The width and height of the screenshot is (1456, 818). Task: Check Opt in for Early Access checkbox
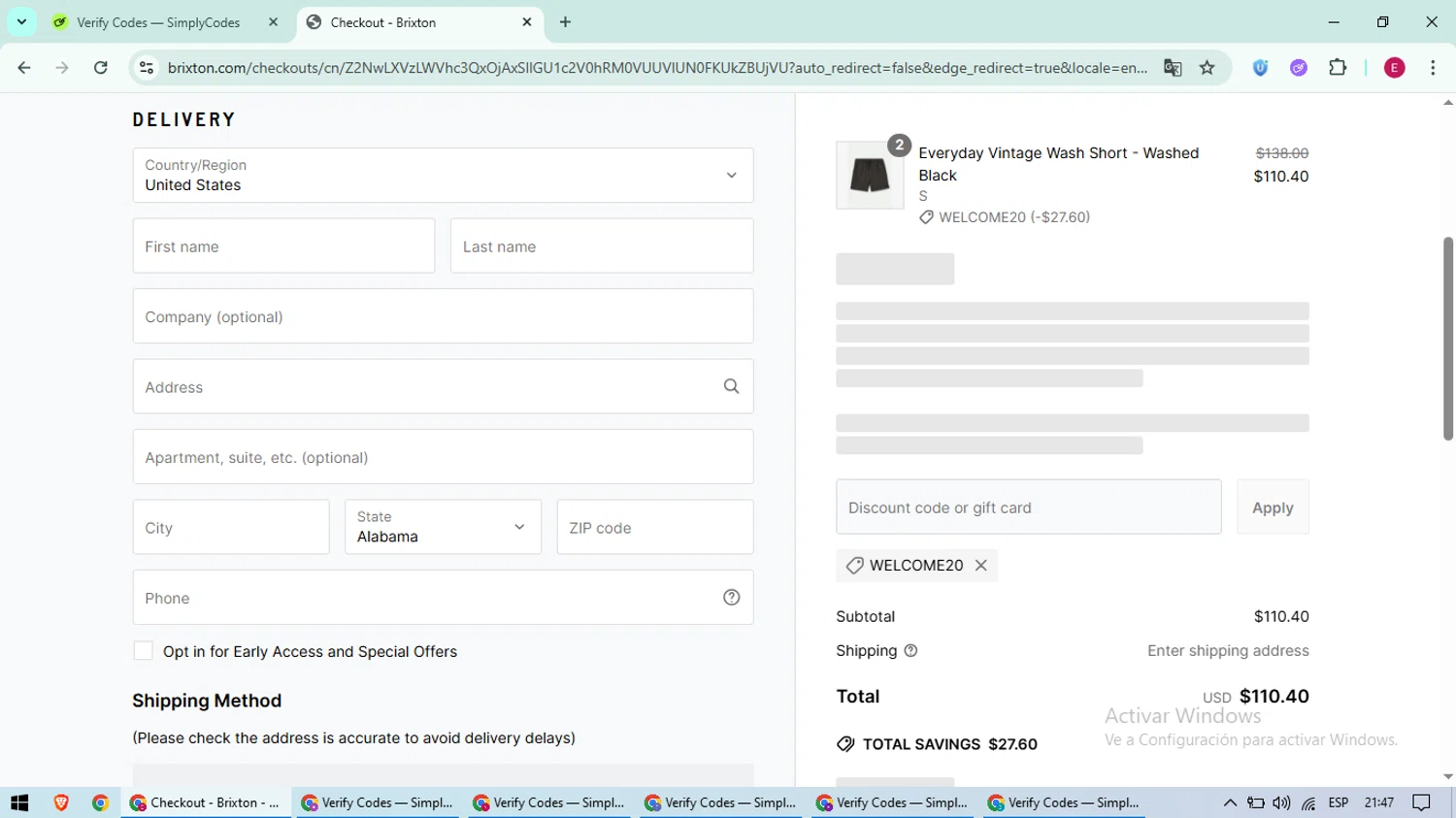click(x=143, y=651)
